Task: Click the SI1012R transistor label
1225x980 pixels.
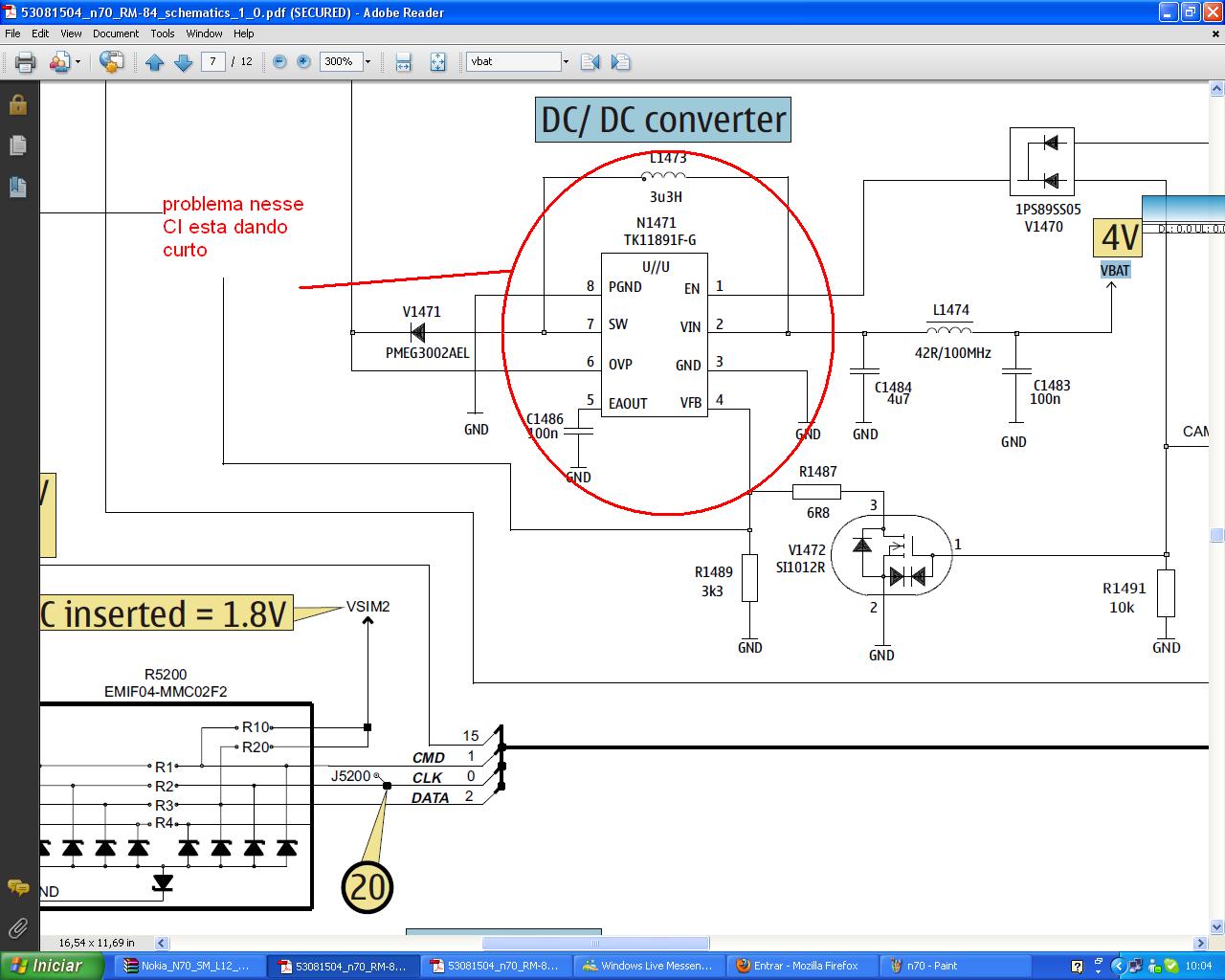Action: [800, 567]
